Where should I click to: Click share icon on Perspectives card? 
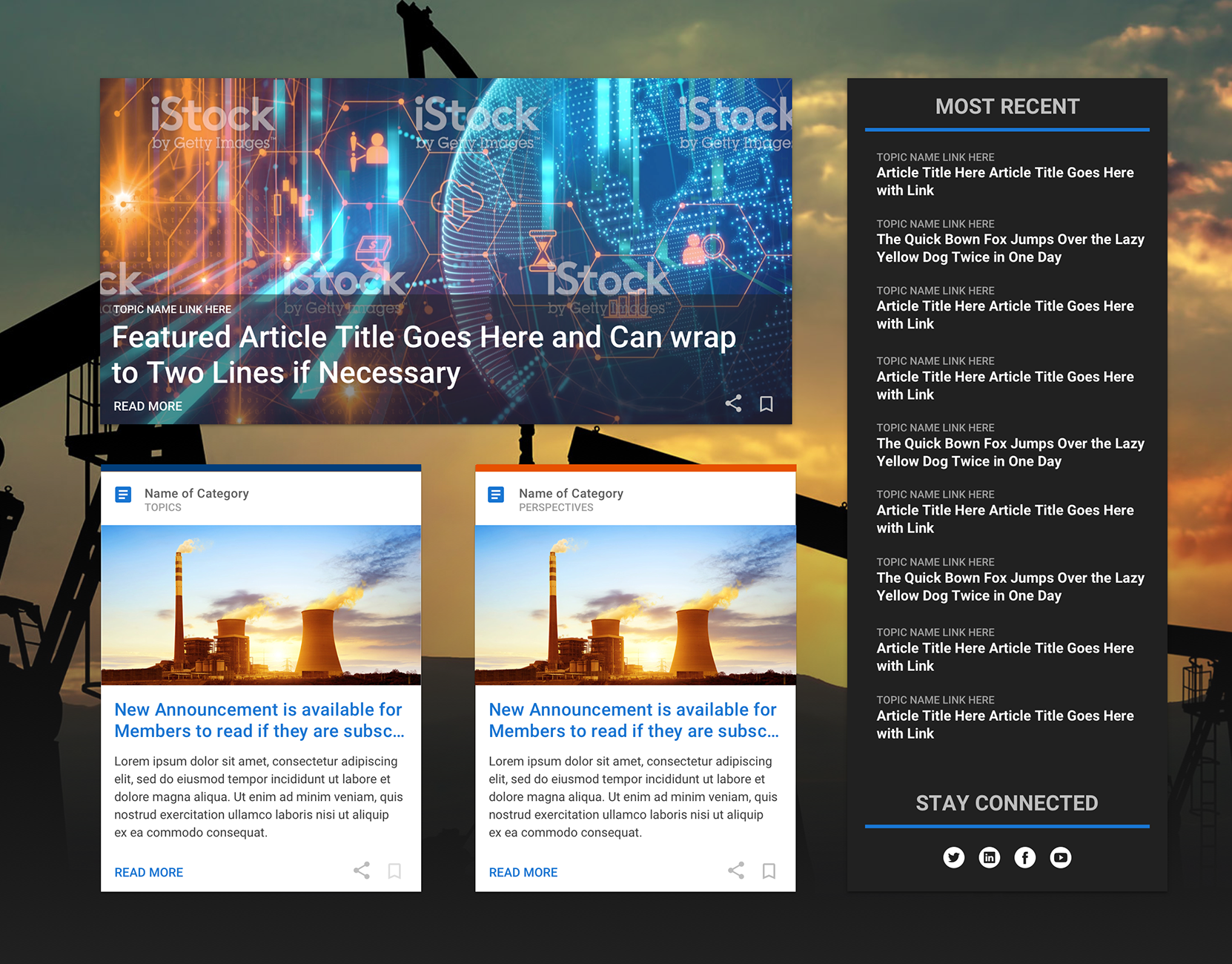[x=736, y=871]
